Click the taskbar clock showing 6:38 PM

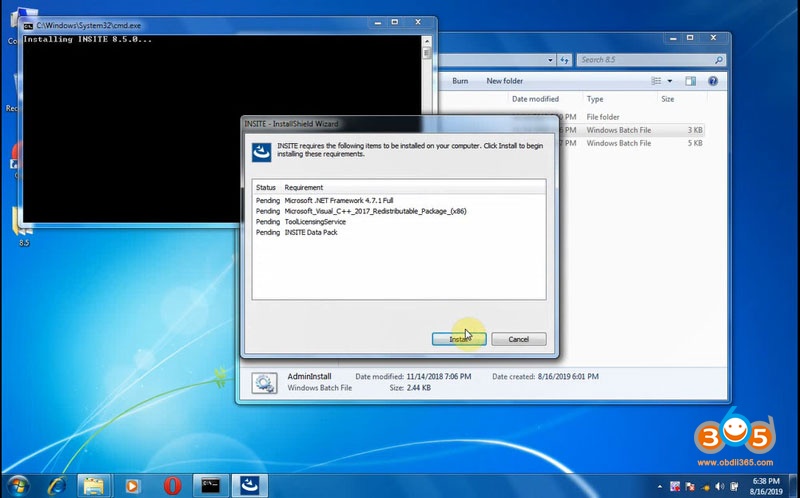pos(766,486)
